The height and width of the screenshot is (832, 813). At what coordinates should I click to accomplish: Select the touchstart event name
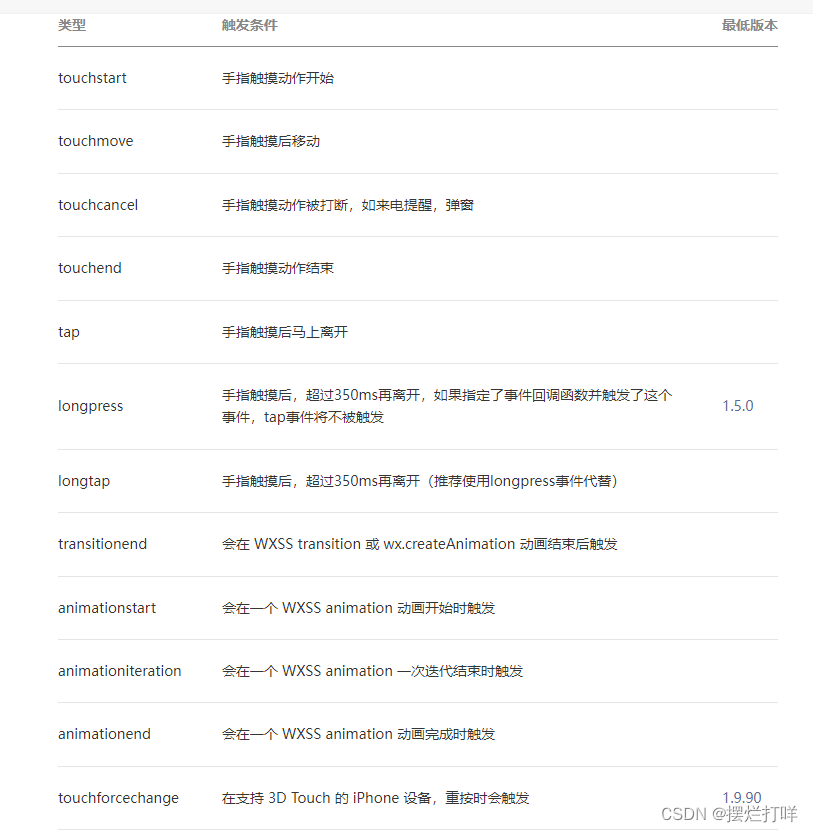pos(92,78)
